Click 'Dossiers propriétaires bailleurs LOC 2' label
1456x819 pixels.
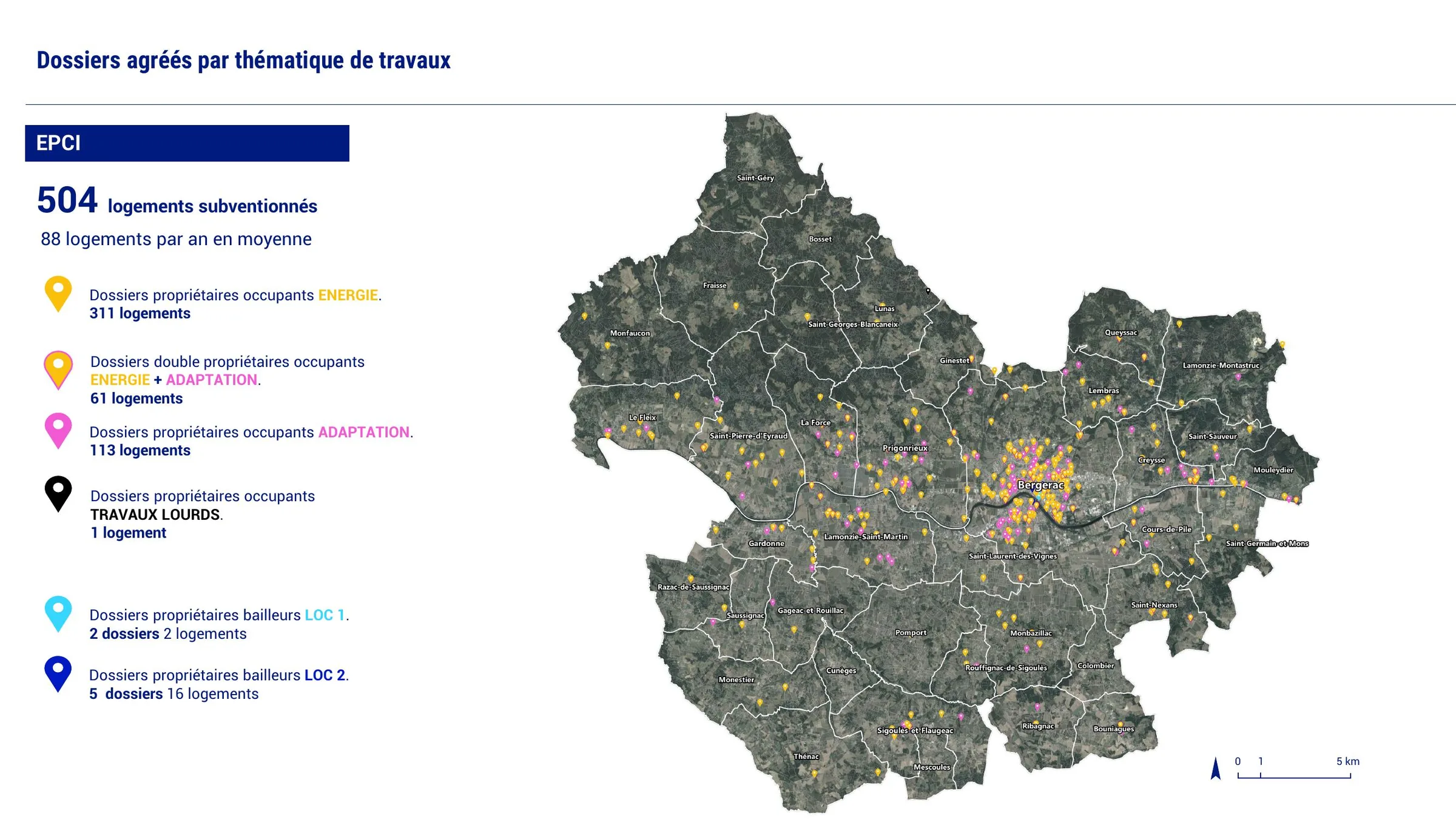coord(218,675)
